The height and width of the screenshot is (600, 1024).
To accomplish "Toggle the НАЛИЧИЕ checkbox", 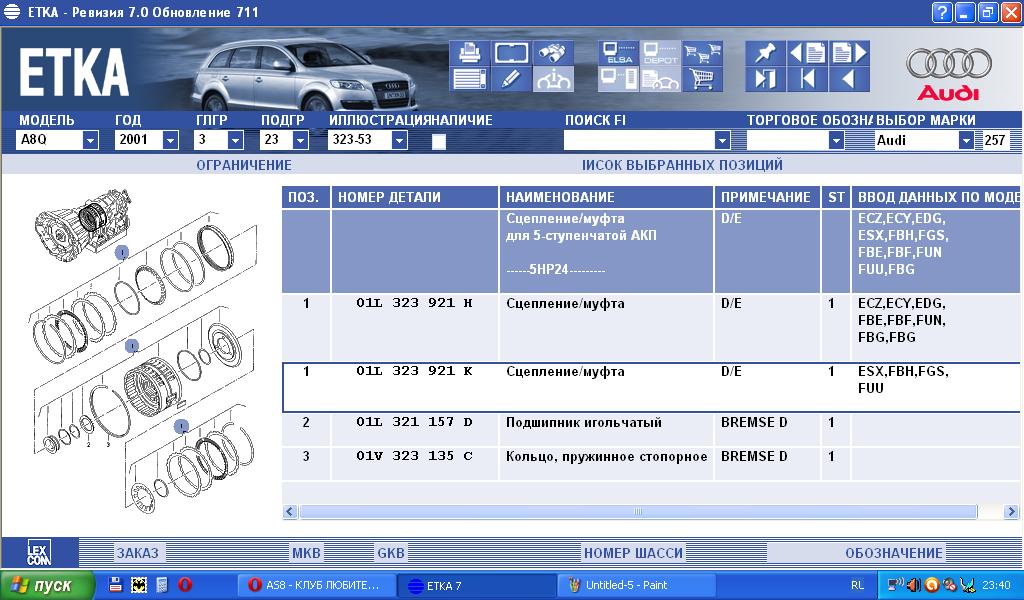I will tap(438, 141).
